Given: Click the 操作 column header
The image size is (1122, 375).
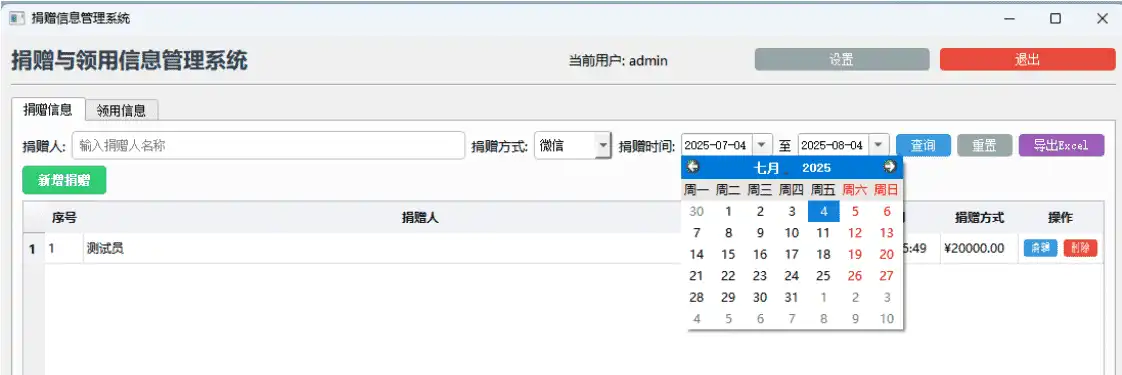Looking at the screenshot, I should [1060, 218].
